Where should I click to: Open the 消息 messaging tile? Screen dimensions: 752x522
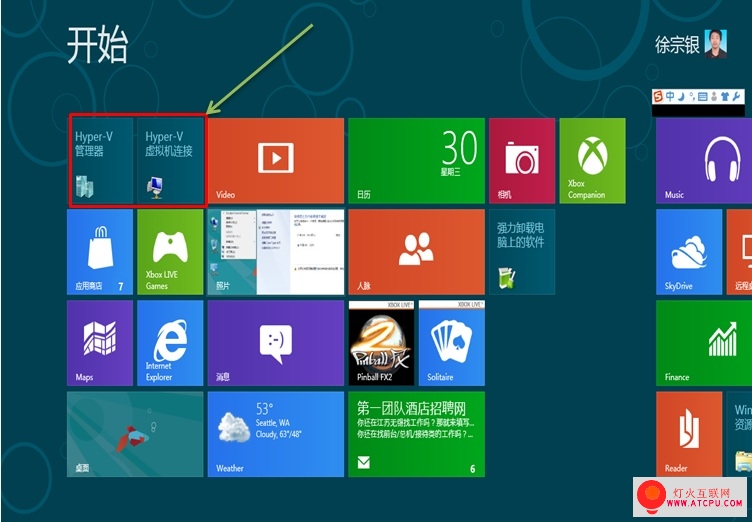(x=276, y=343)
